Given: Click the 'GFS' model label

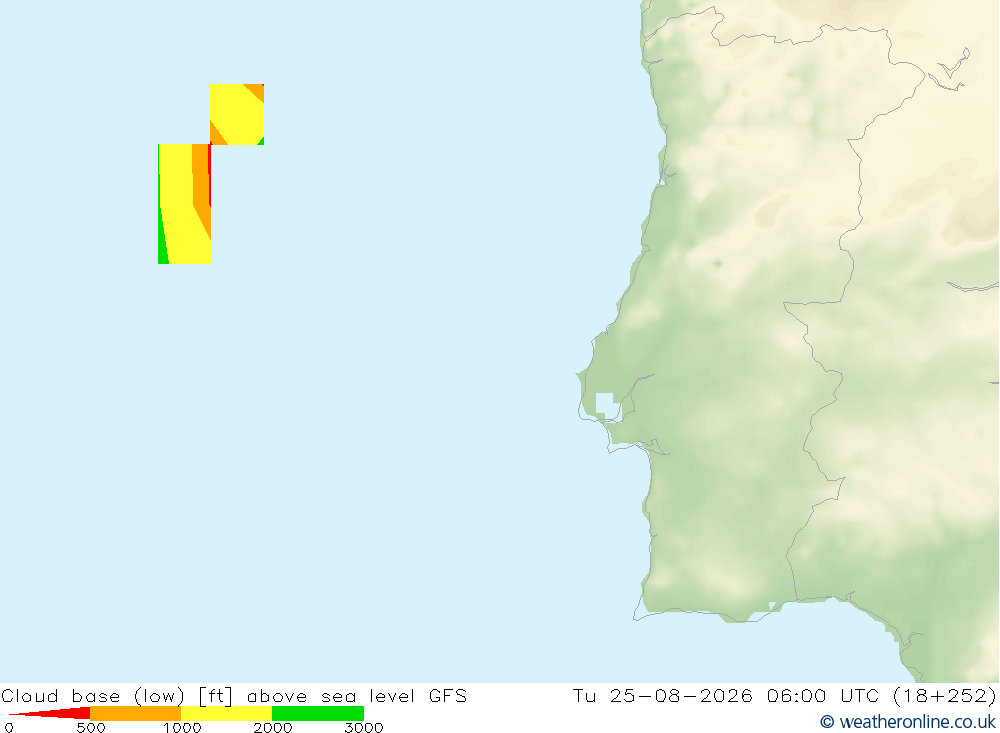Looking at the screenshot, I should pos(448,695).
